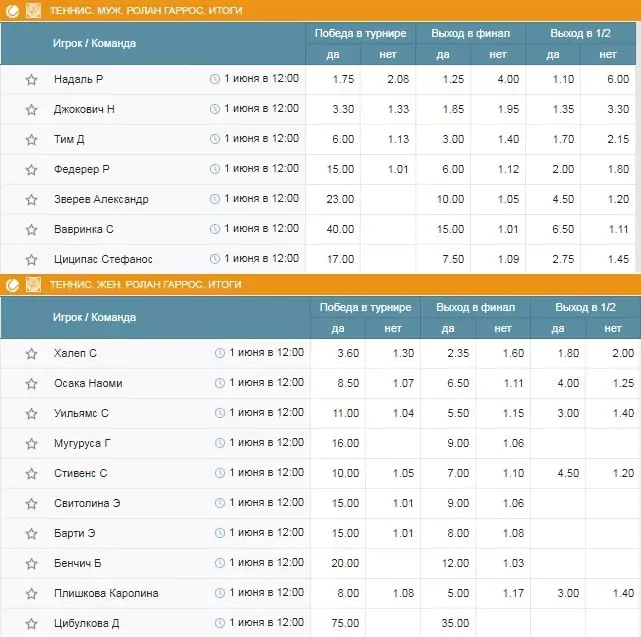Choose Тим Д tournament win 6.00

(343, 139)
